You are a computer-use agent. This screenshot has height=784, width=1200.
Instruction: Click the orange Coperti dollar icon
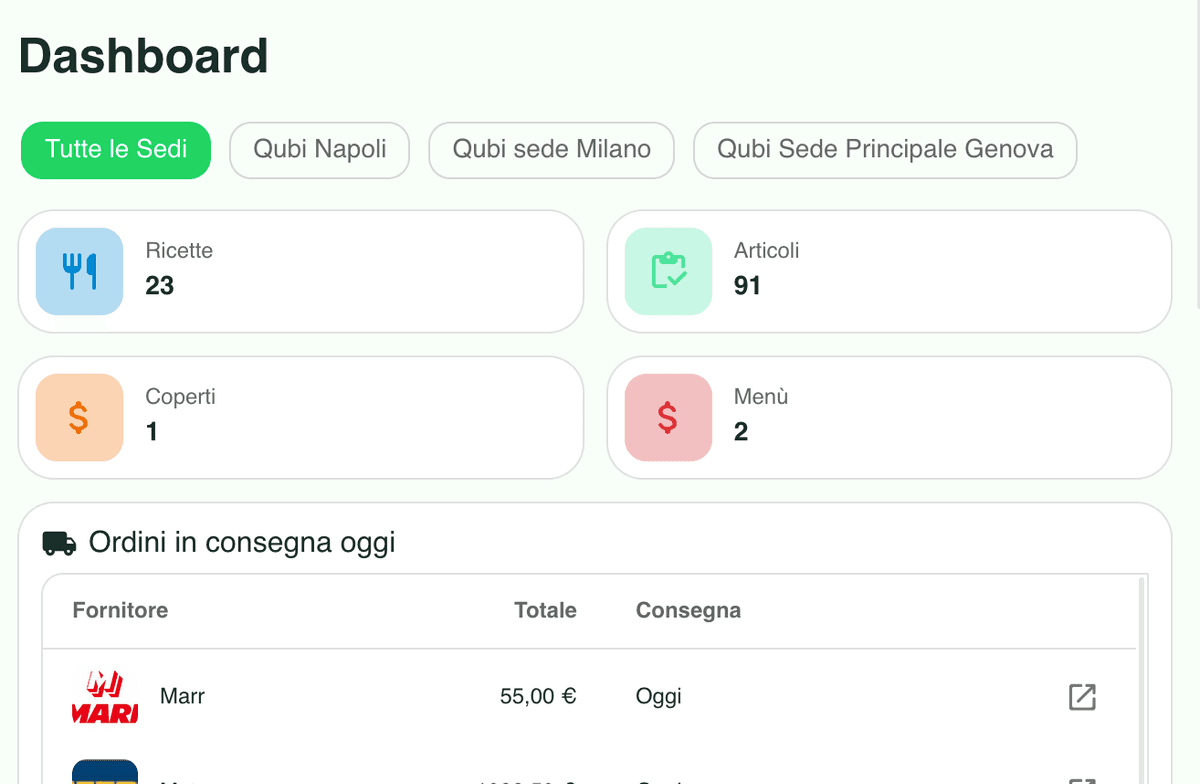click(x=79, y=417)
